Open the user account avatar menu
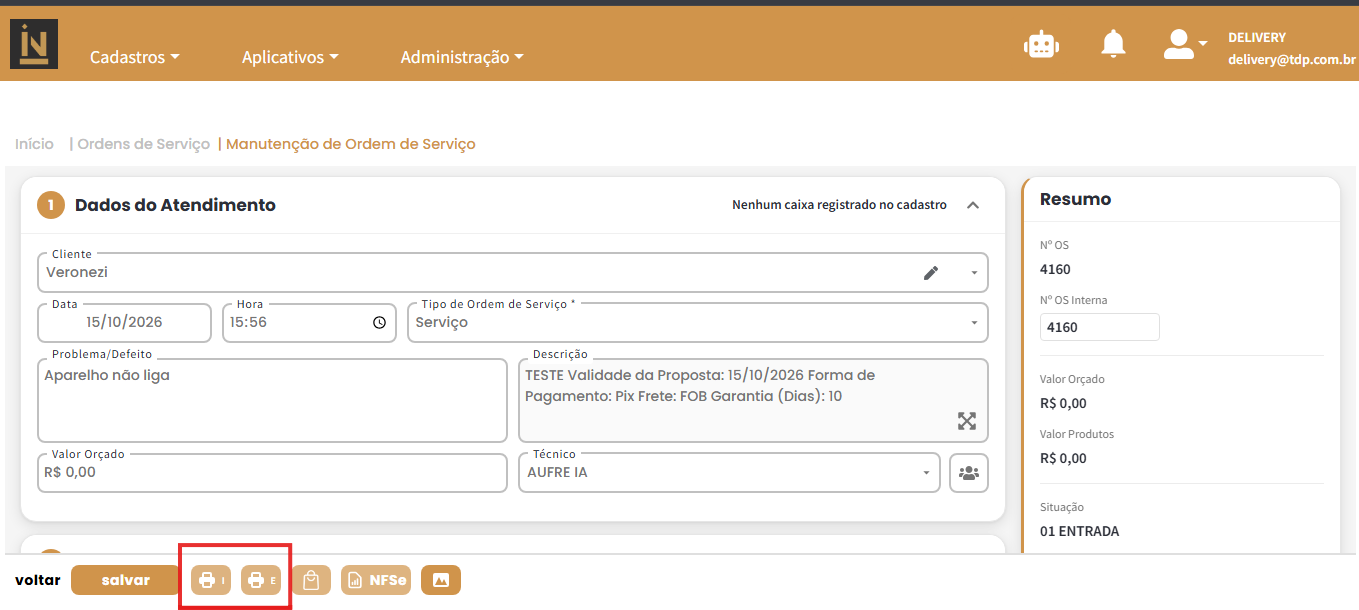Screen dimensions: 1359x610 pos(1185,44)
